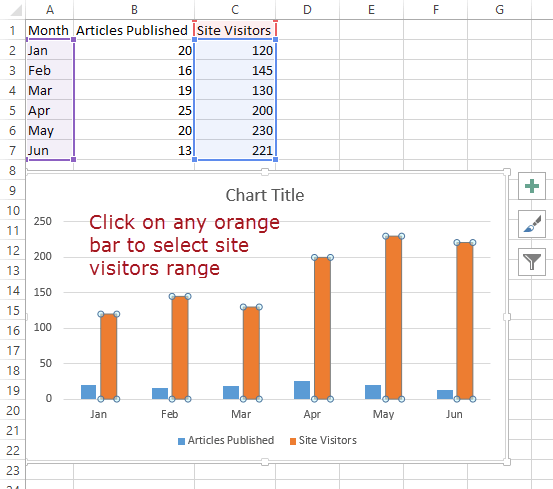Select cell with value 200
553x489 pixels.
[235, 110]
